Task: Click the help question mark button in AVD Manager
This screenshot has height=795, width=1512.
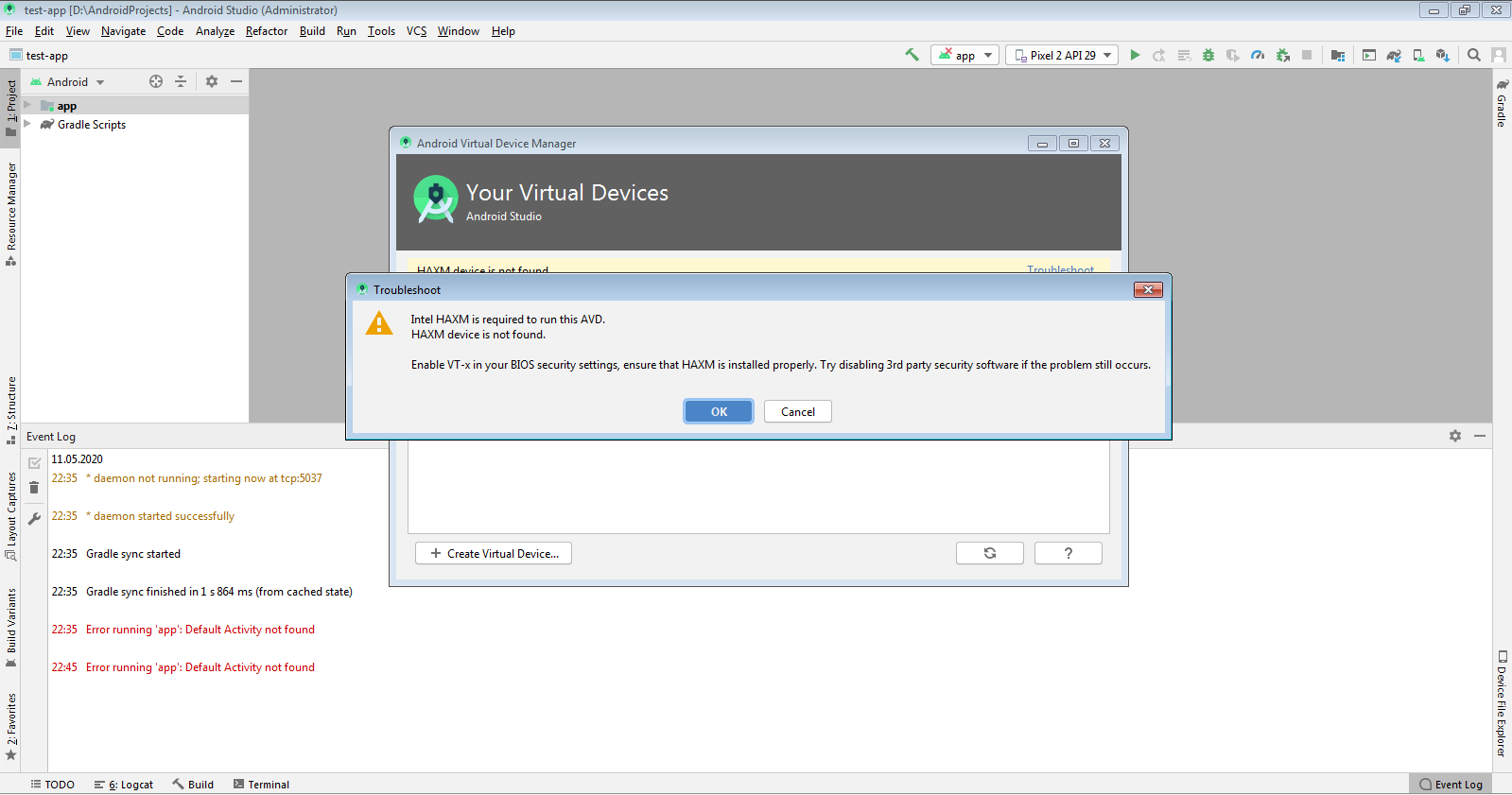Action: [x=1069, y=553]
